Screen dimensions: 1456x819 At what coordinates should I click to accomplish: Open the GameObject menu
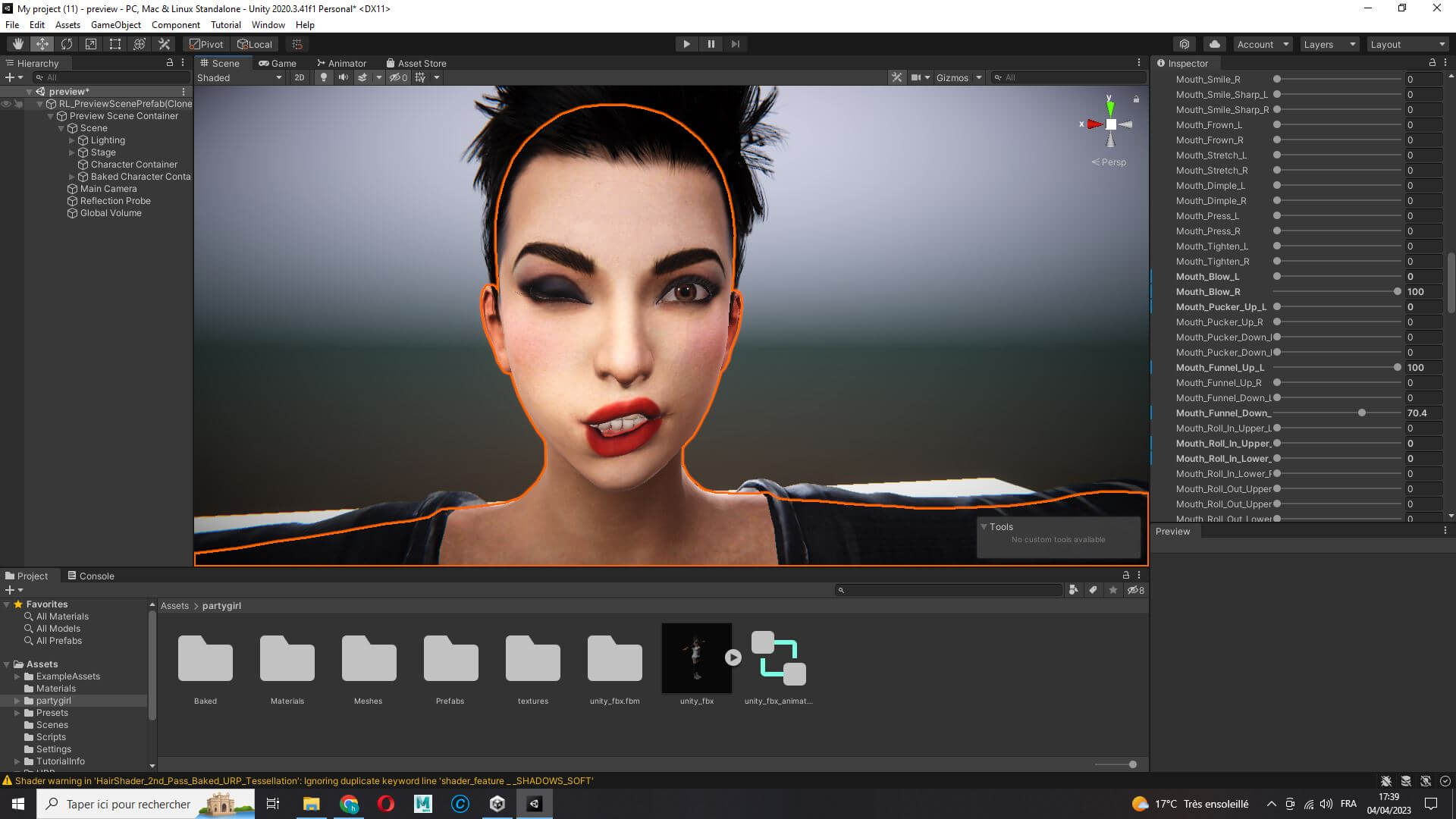pos(115,24)
